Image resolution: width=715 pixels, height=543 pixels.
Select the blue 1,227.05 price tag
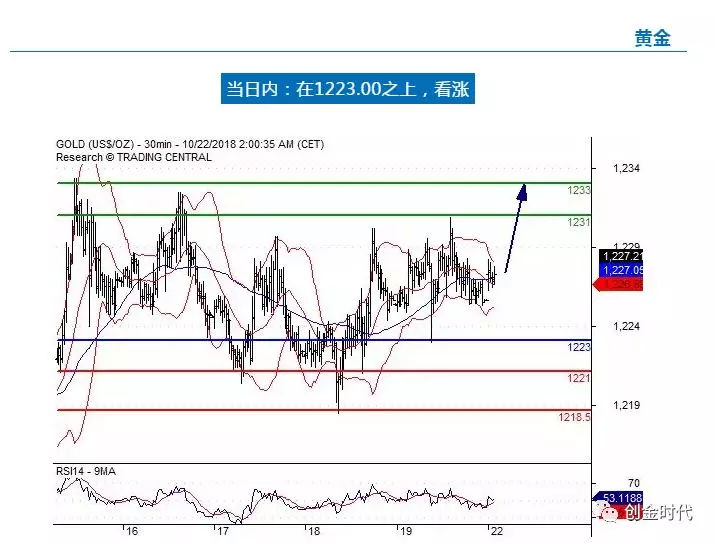click(x=621, y=270)
